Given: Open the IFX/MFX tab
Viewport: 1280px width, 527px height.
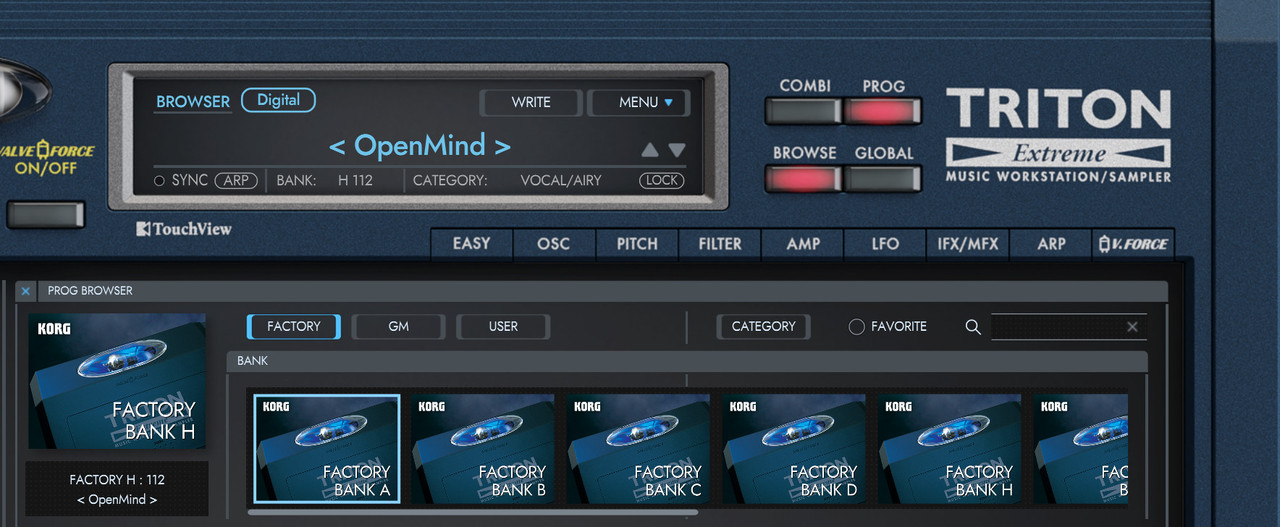Looking at the screenshot, I should 968,244.
